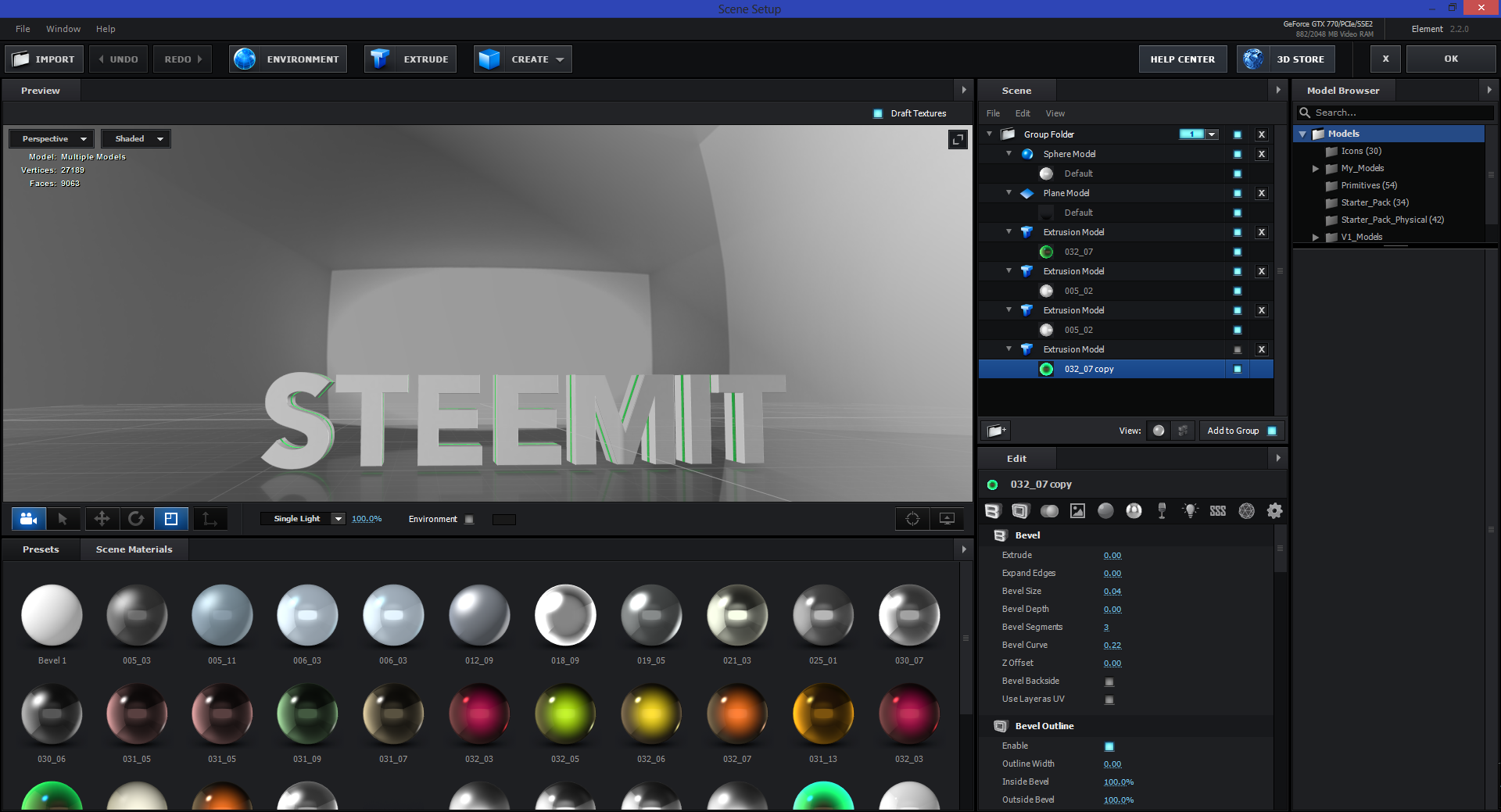The image size is (1501, 812).
Task: Click the axis pivot tool icon
Action: click(210, 519)
